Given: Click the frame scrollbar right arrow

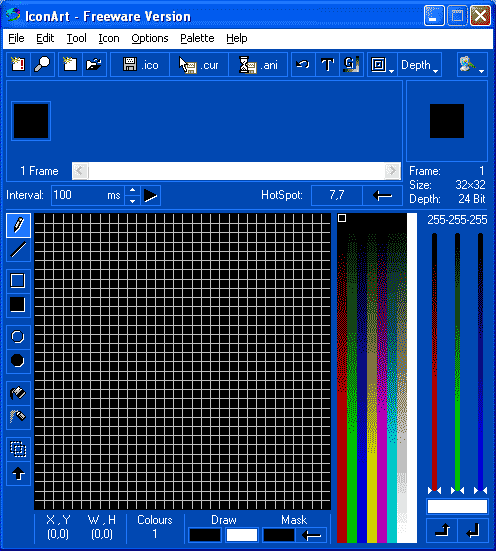Looking at the screenshot, I should click(x=392, y=171).
